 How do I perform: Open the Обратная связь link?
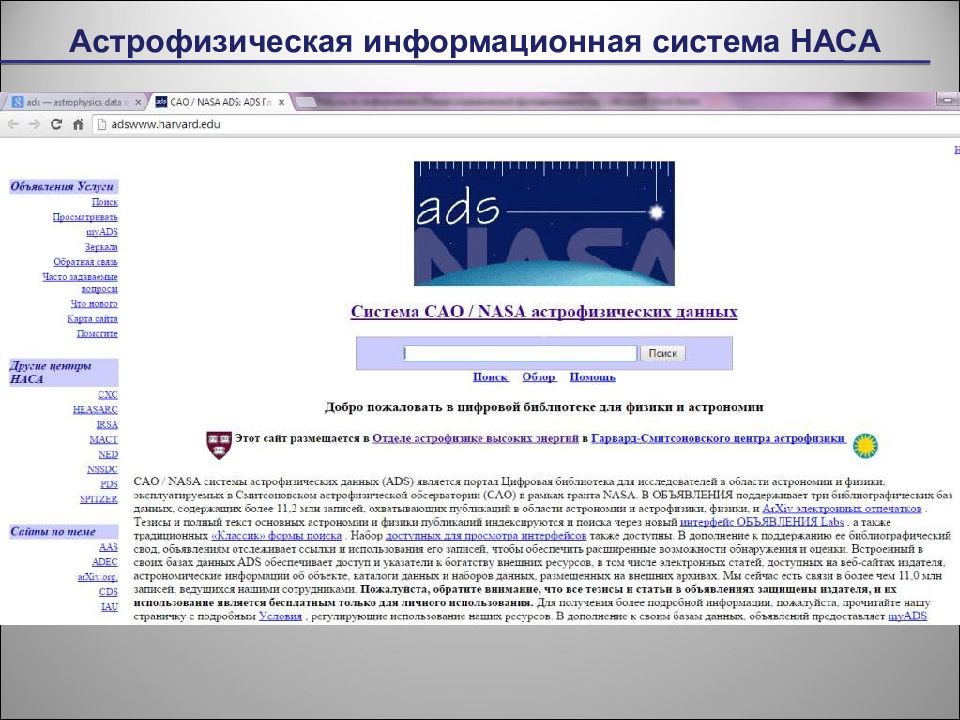click(x=85, y=262)
